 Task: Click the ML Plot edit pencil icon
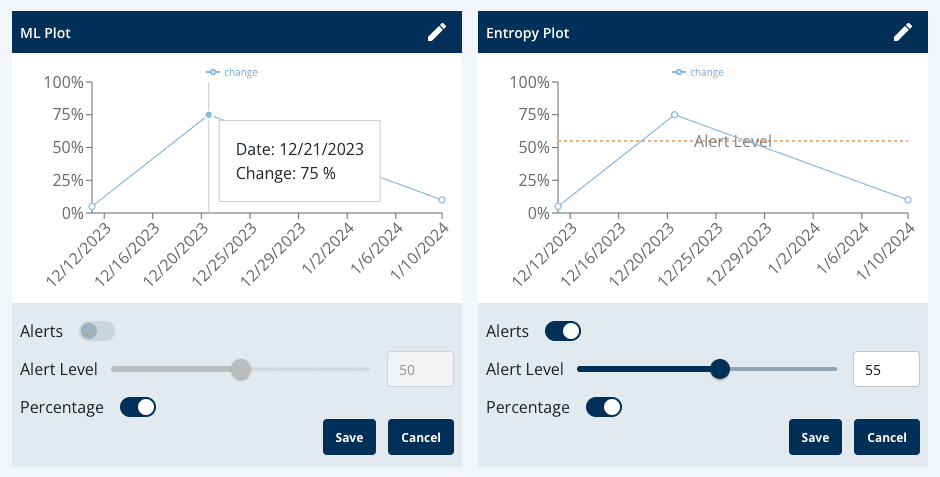click(437, 32)
